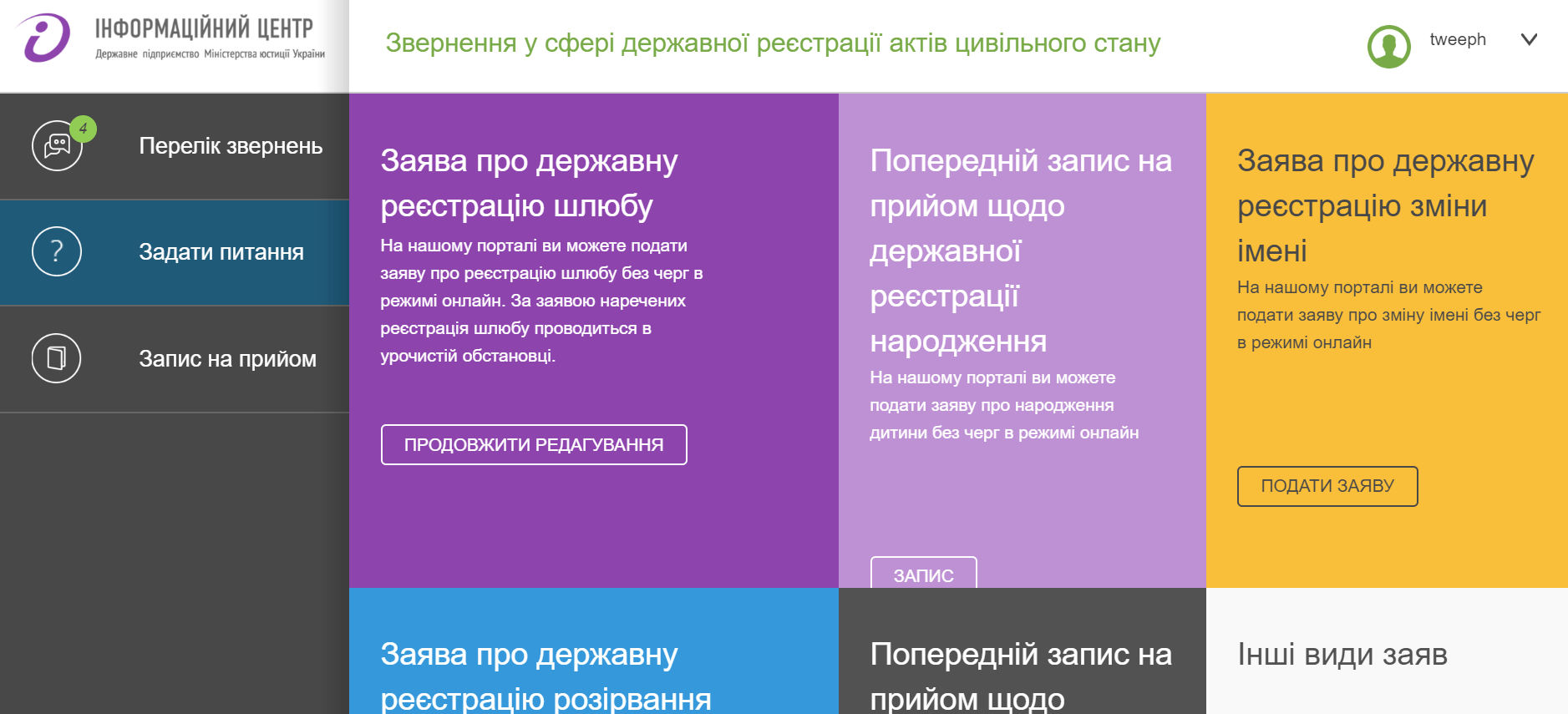Image resolution: width=1568 pixels, height=714 pixels.
Task: Click the document icon for Запис на прийом
Action: [x=56, y=358]
